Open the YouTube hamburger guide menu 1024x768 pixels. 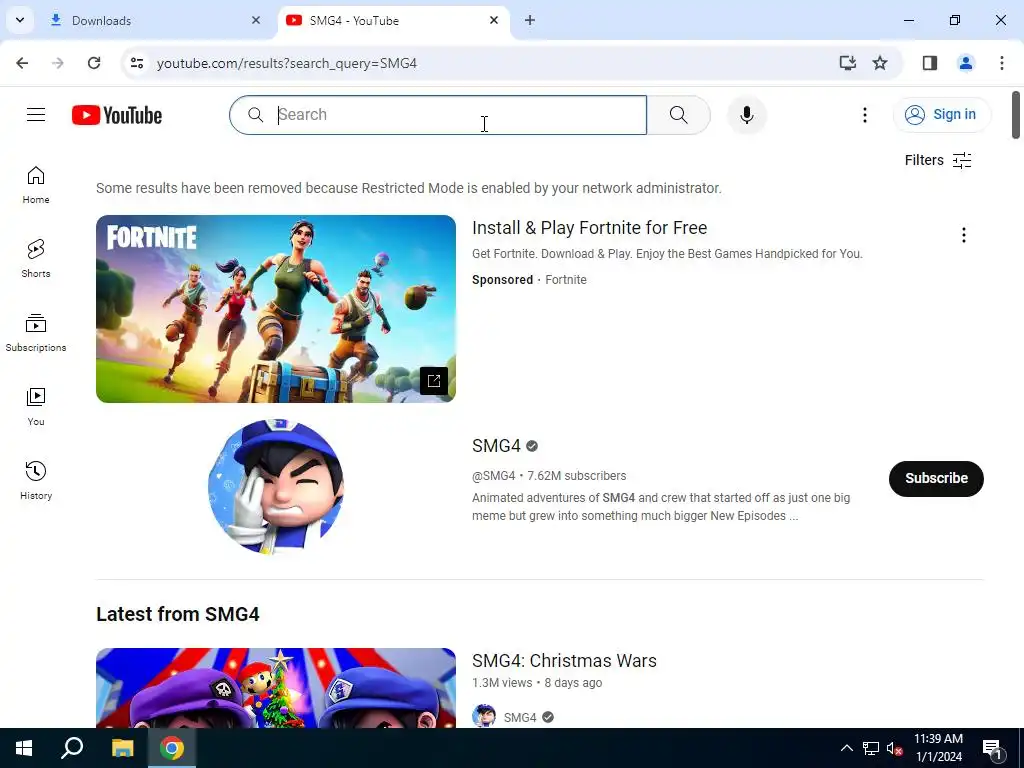coord(36,115)
